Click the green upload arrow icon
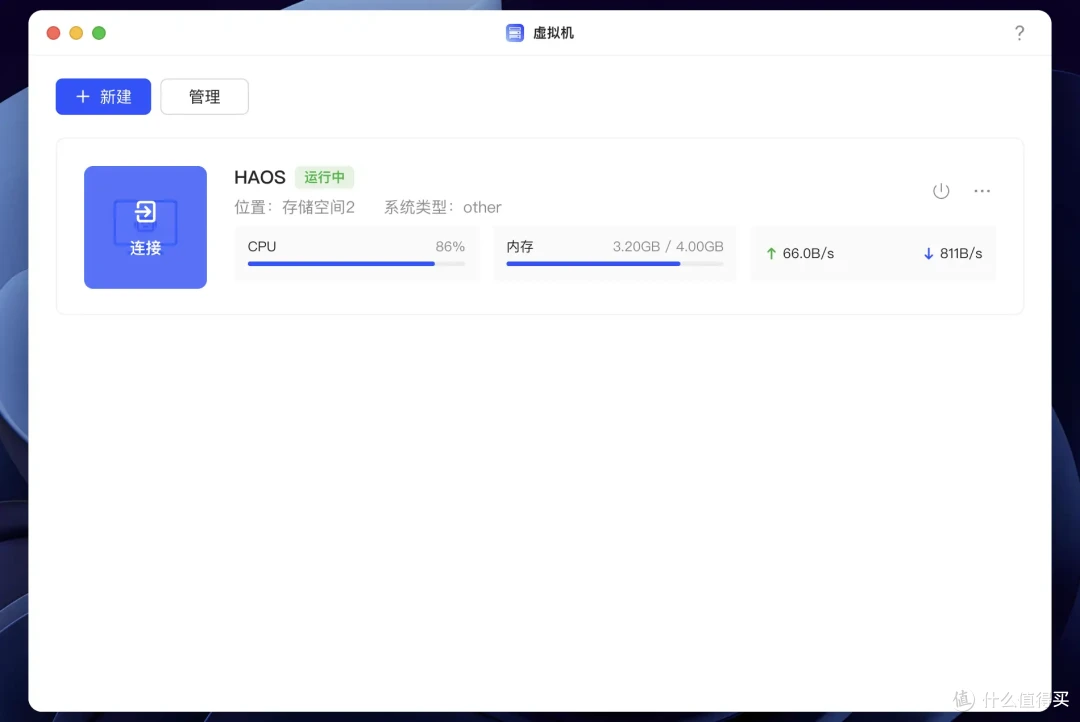The height and width of the screenshot is (722, 1080). point(771,254)
